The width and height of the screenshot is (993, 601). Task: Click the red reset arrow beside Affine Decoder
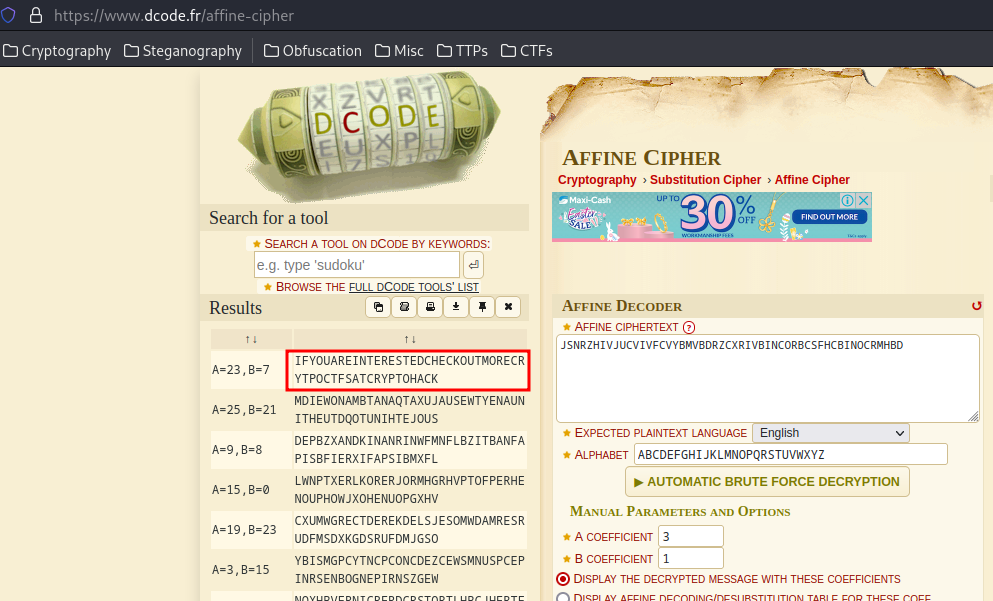pos(977,306)
